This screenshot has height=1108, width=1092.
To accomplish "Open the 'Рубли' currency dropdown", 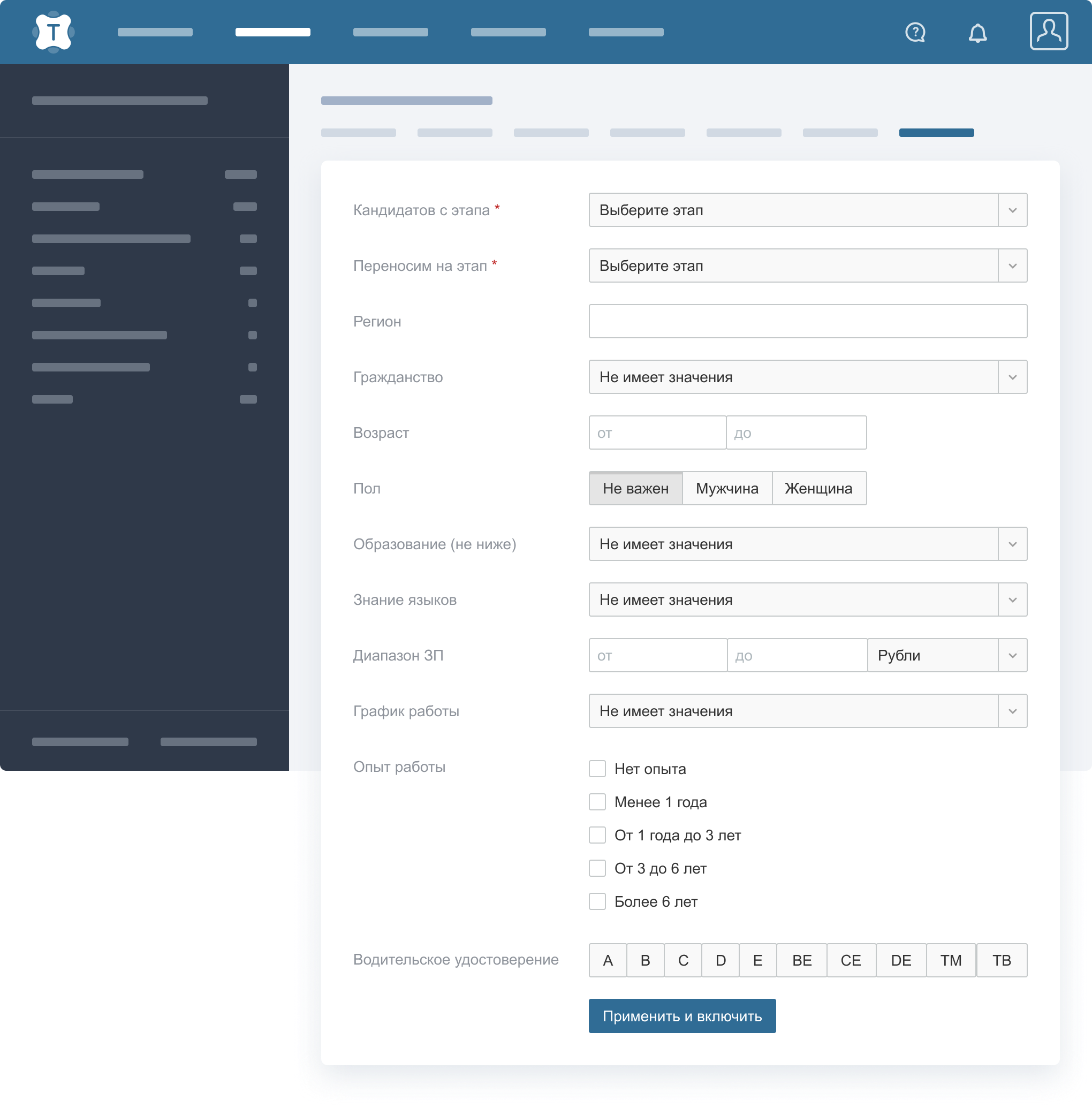I will pos(946,655).
